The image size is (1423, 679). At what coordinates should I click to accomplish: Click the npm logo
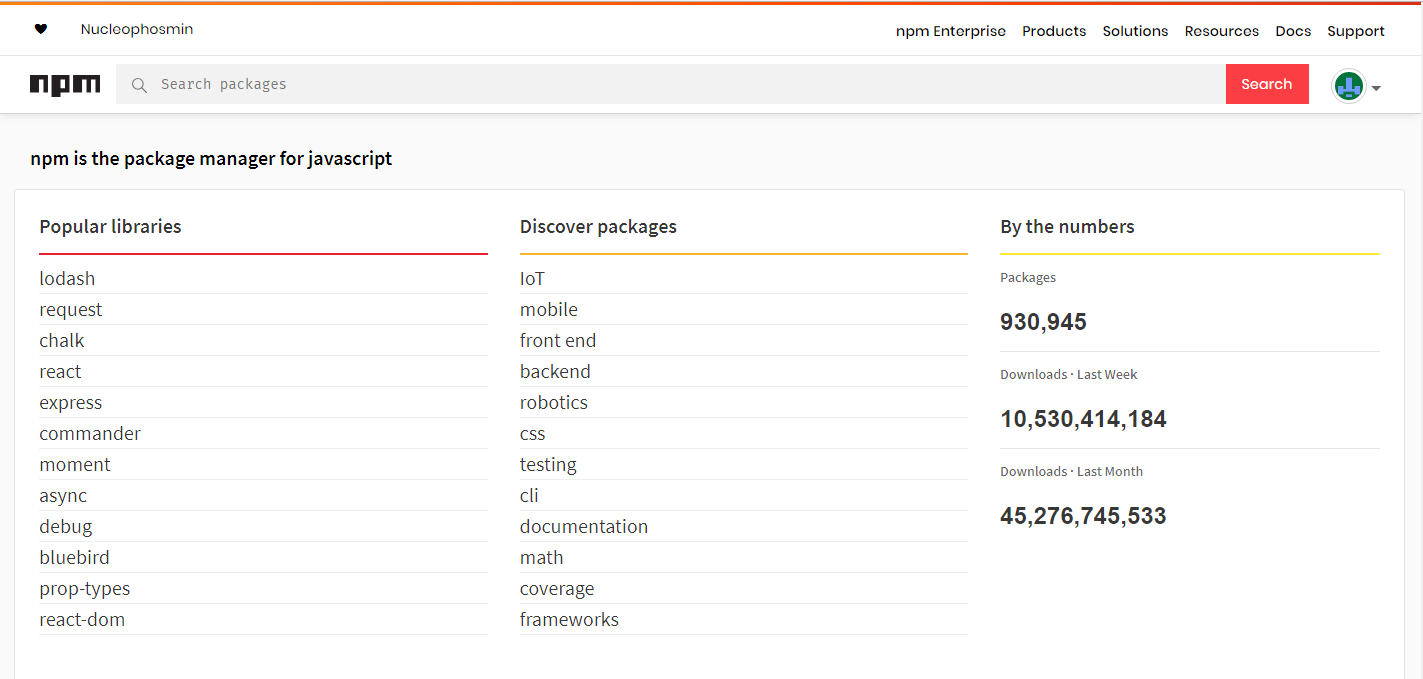(x=65, y=85)
